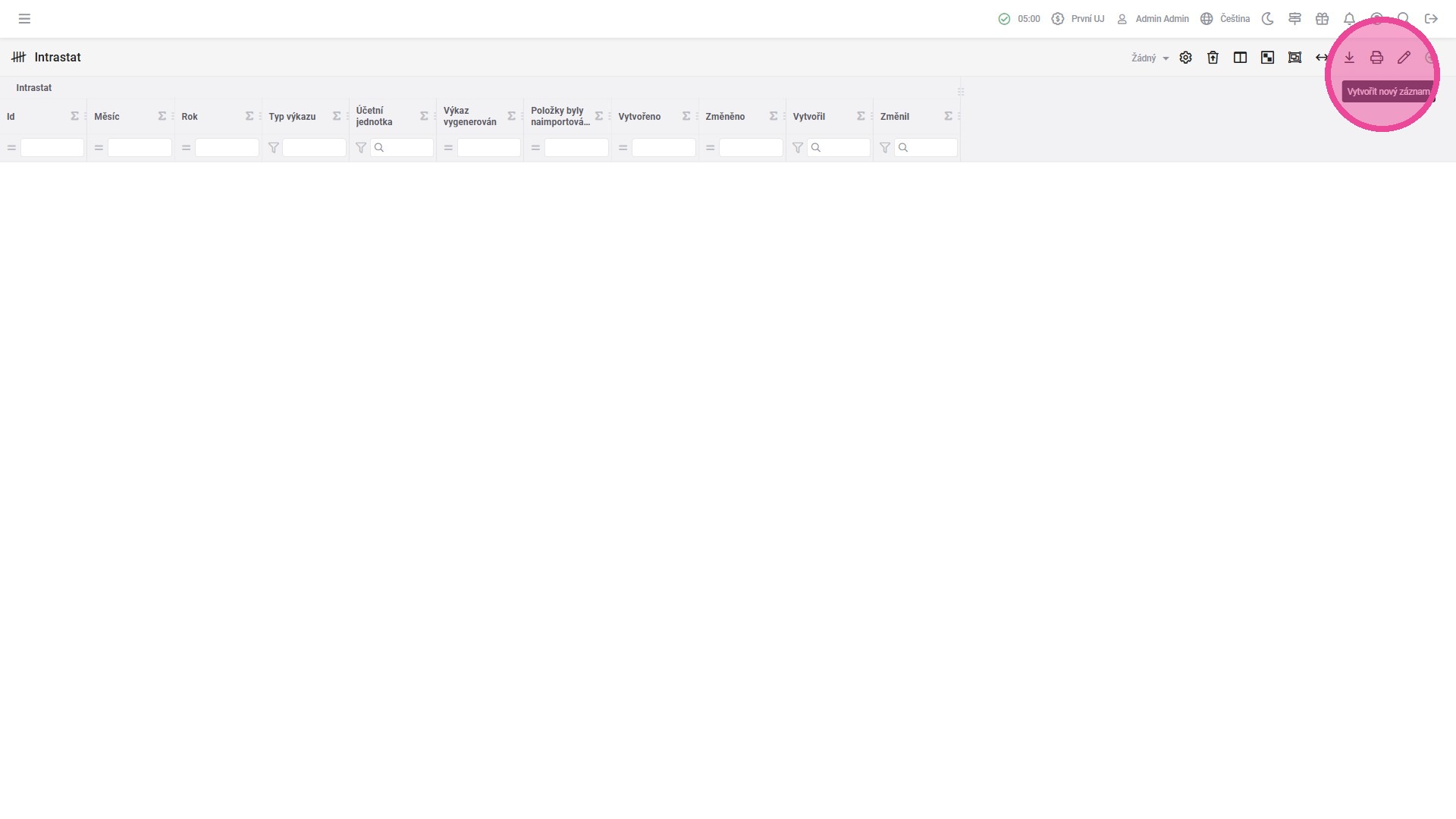Image resolution: width=1456 pixels, height=819 pixels.
Task: Click the printer icon
Action: (1376, 58)
